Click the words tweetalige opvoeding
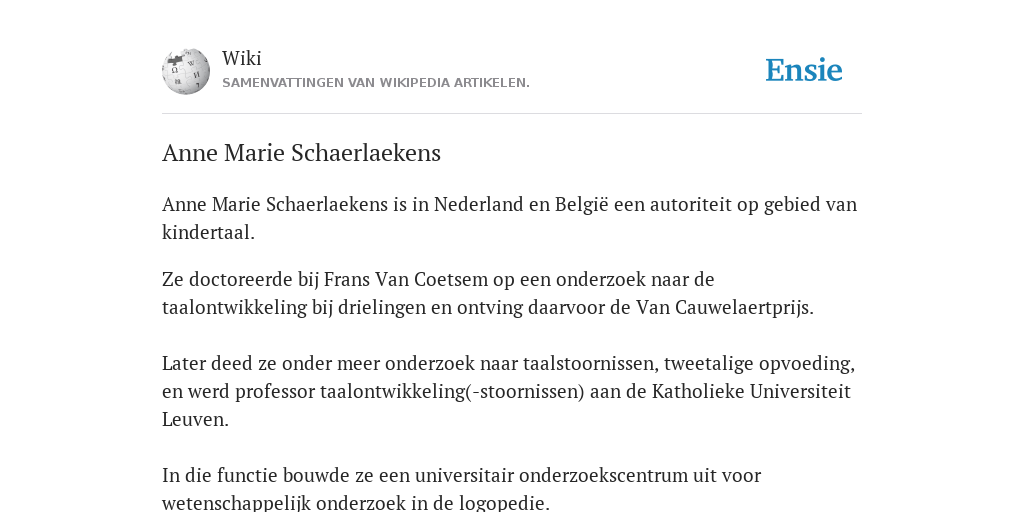Viewport: 1024px width, 512px height. point(758,364)
